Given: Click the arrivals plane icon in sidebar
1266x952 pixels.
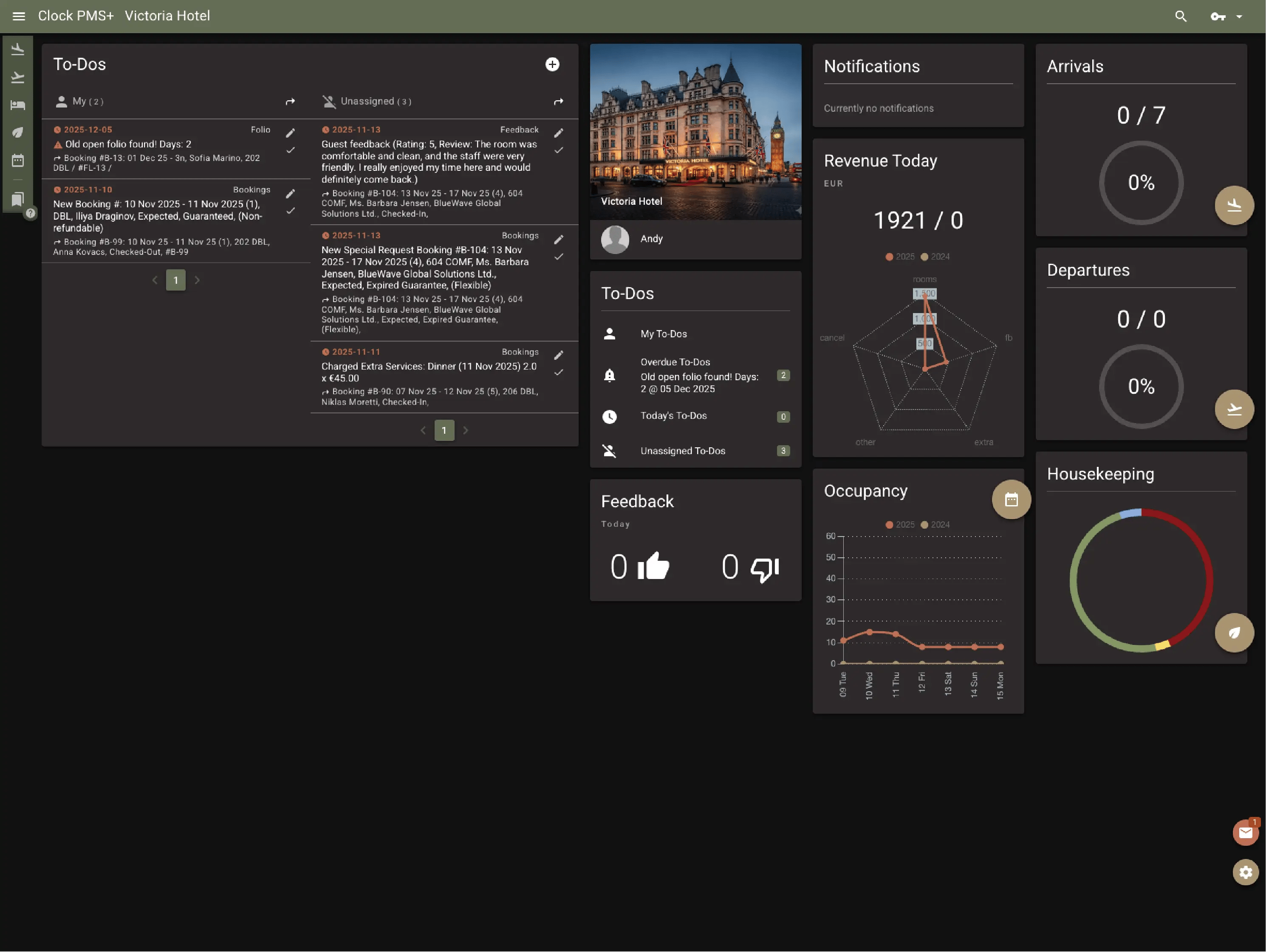Looking at the screenshot, I should pos(18,50).
